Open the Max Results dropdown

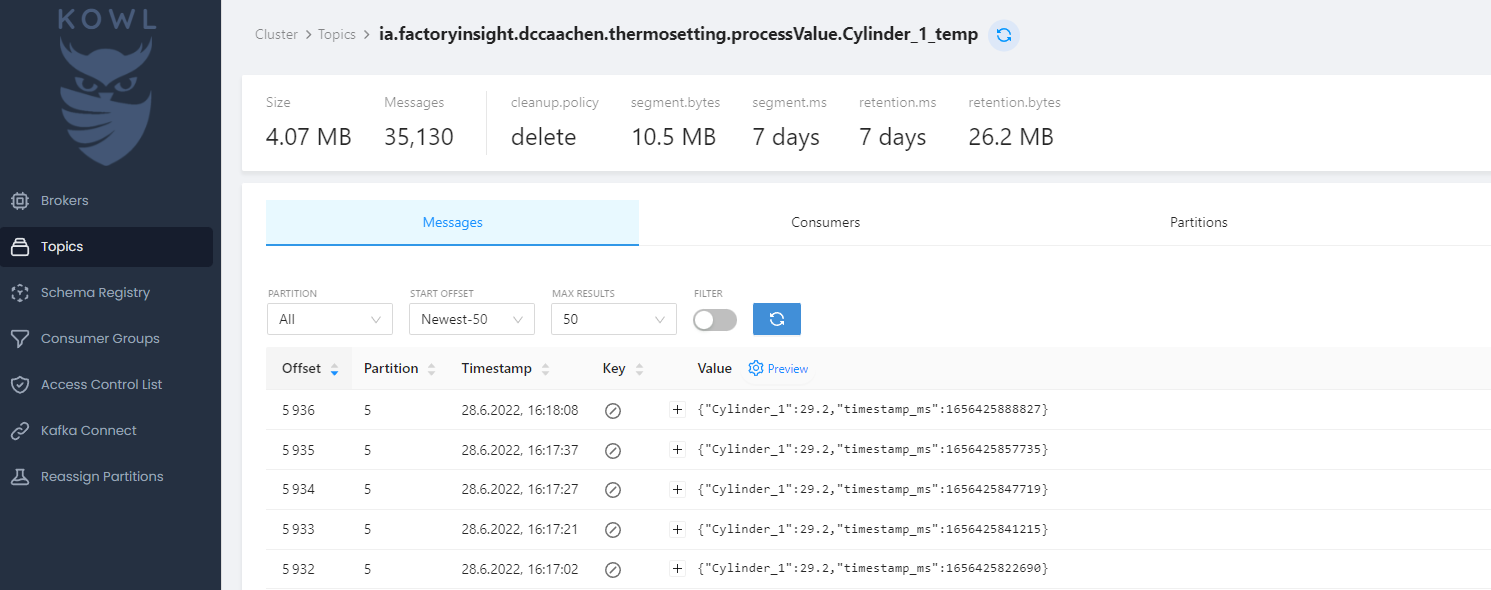point(613,320)
